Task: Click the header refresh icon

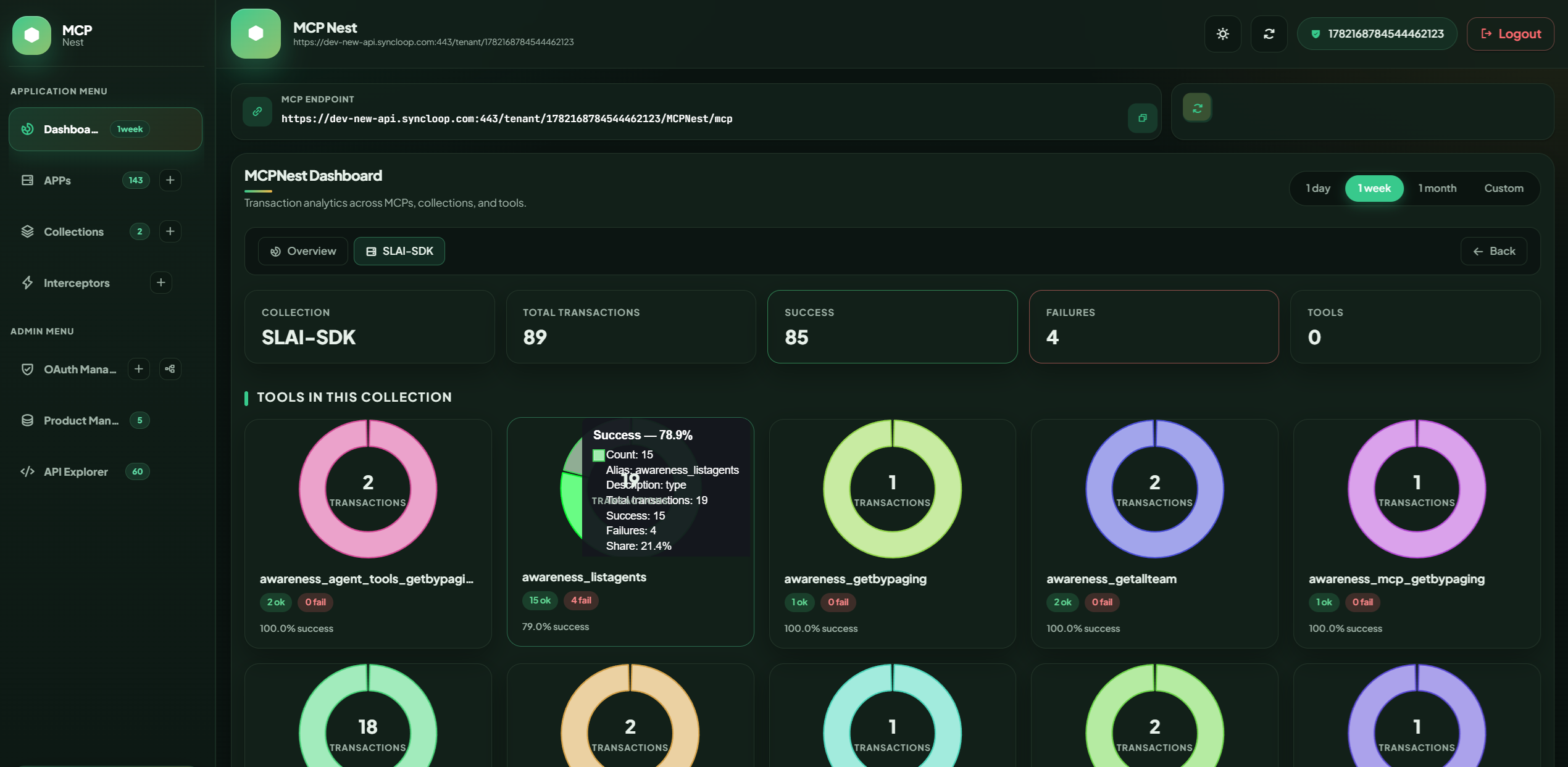Action: click(x=1269, y=34)
